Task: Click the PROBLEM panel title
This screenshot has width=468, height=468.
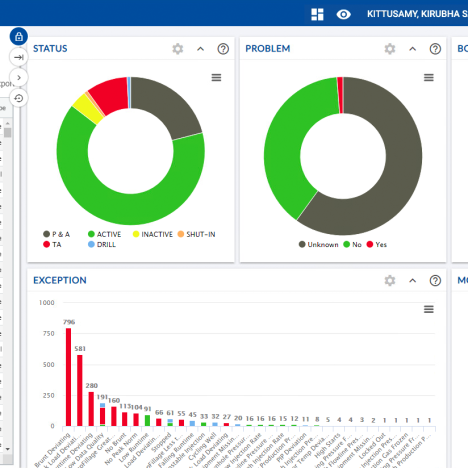Action: (268, 49)
